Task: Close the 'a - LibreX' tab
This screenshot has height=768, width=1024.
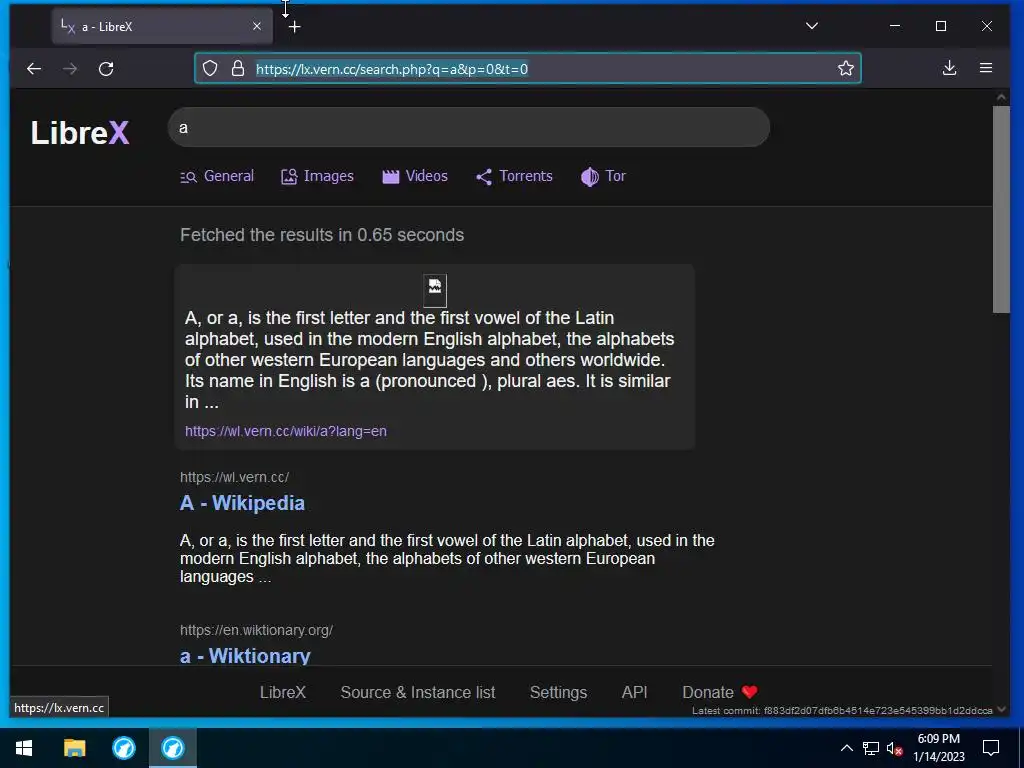Action: [x=257, y=26]
